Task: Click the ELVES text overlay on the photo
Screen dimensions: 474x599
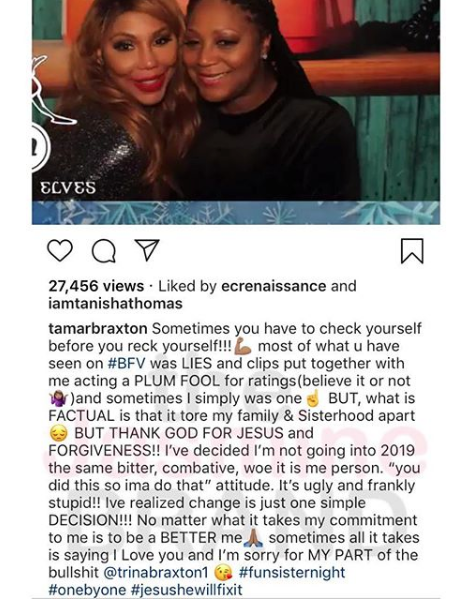Action: click(68, 188)
